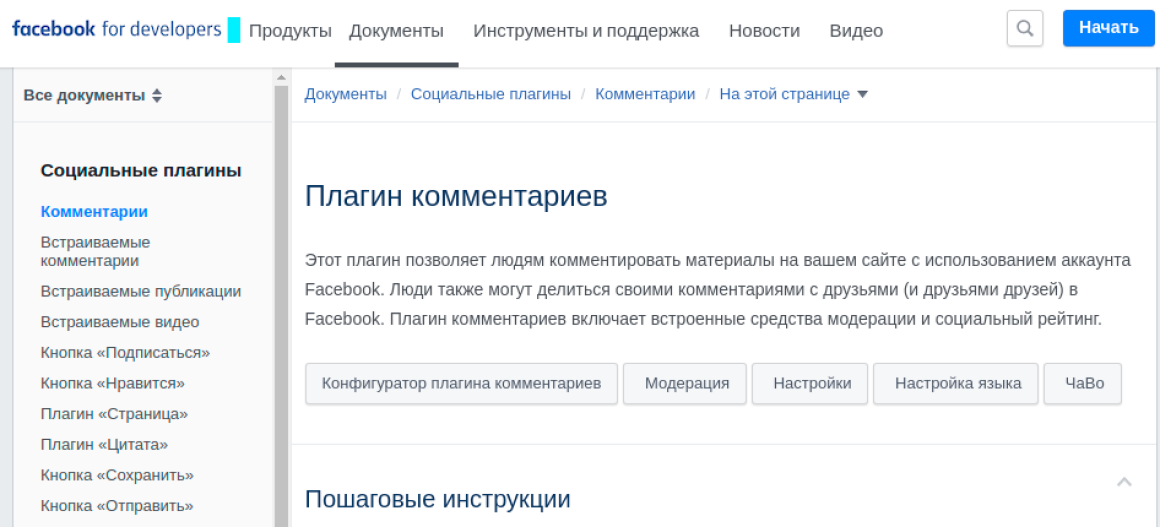Collapse Пошаговые инструкции section with chevron
Image resolution: width=1160 pixels, height=527 pixels.
pos(1124,482)
